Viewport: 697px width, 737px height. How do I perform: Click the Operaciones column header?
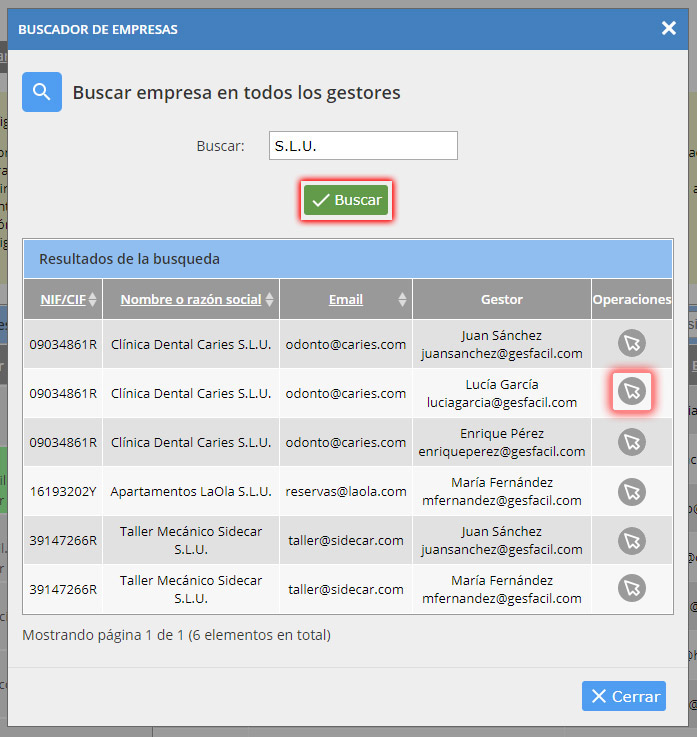tap(631, 299)
